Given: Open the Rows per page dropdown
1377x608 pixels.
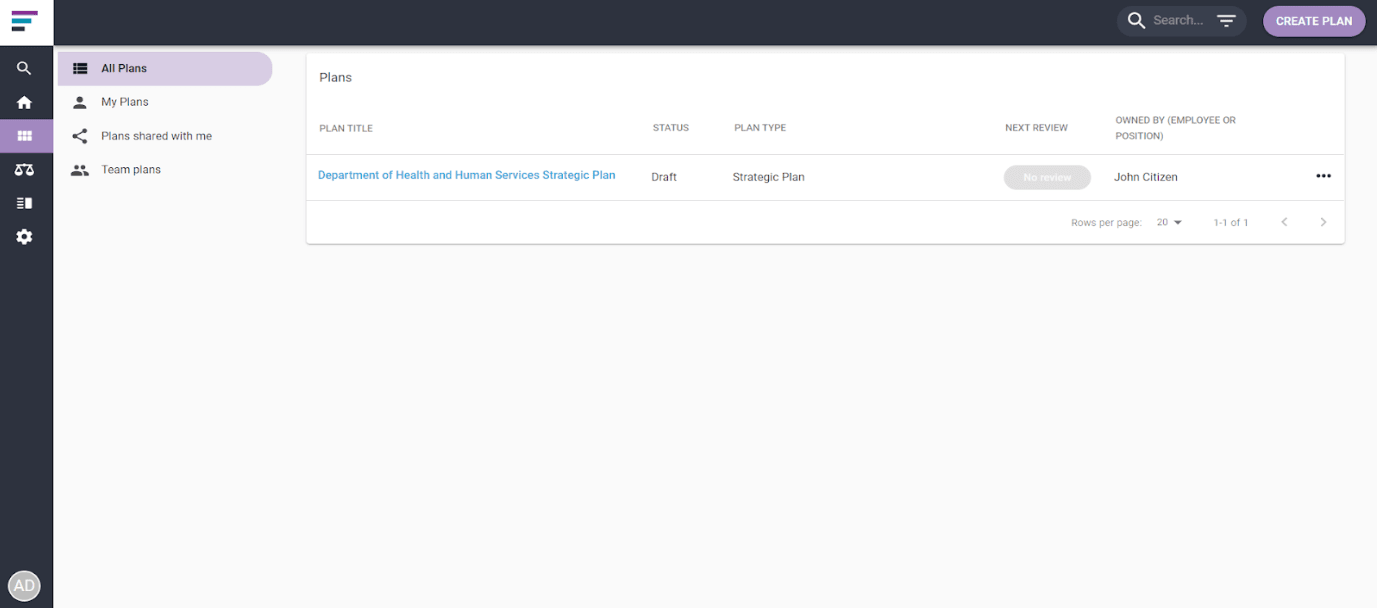Looking at the screenshot, I should pos(1169,222).
